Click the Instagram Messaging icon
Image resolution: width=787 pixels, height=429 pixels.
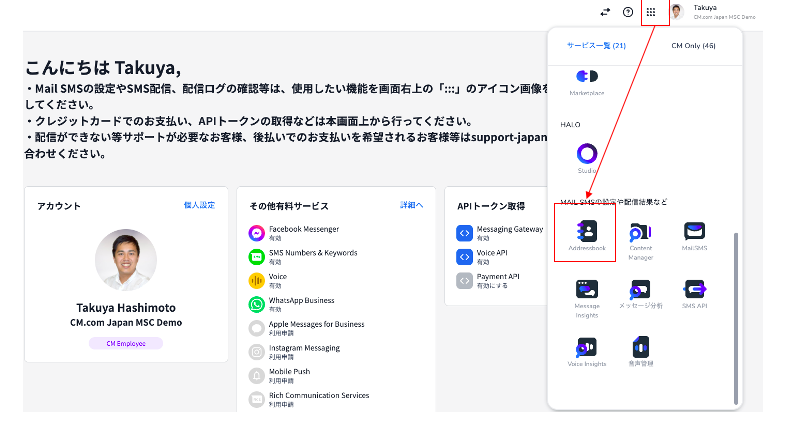coord(256,352)
